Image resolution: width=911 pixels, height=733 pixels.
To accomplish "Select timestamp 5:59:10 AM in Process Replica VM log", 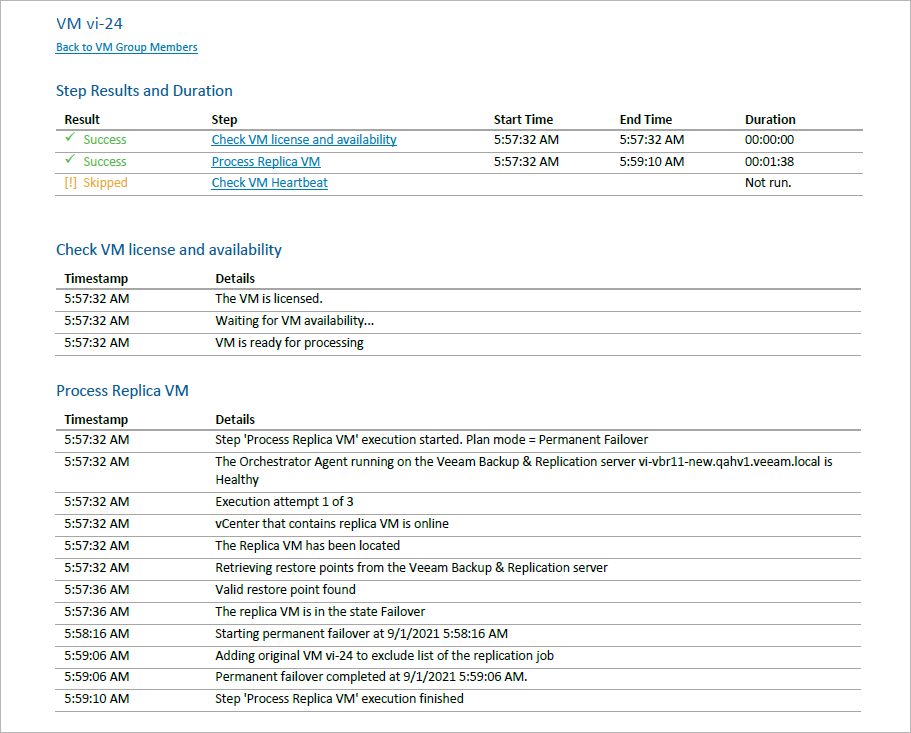I will 97,699.
